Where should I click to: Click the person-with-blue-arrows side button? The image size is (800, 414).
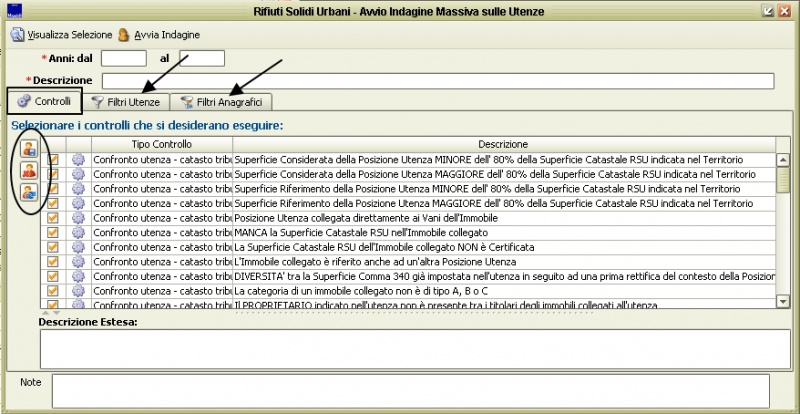point(29,192)
